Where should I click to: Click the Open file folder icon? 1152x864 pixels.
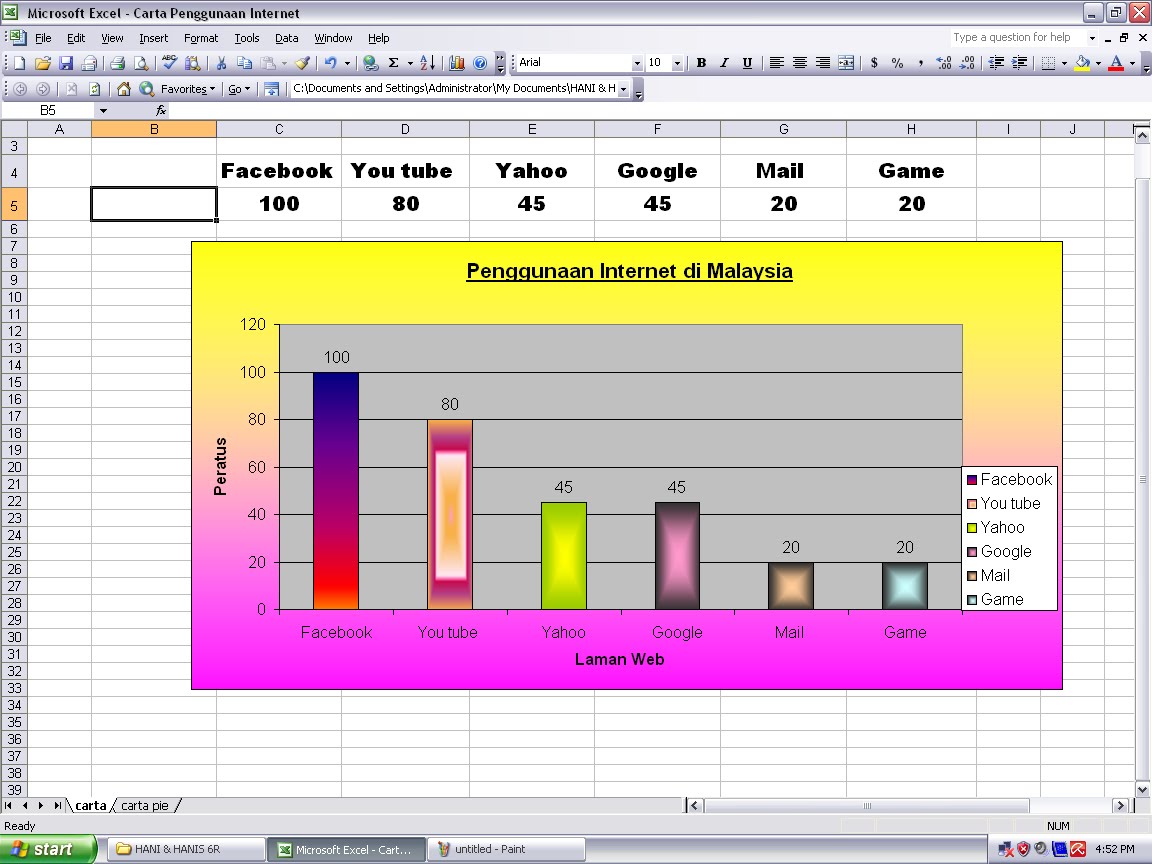[43, 63]
